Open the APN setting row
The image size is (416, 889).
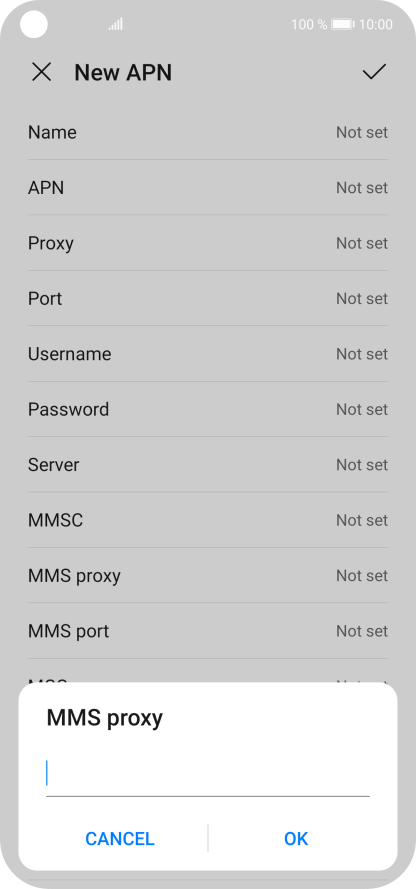click(x=208, y=188)
